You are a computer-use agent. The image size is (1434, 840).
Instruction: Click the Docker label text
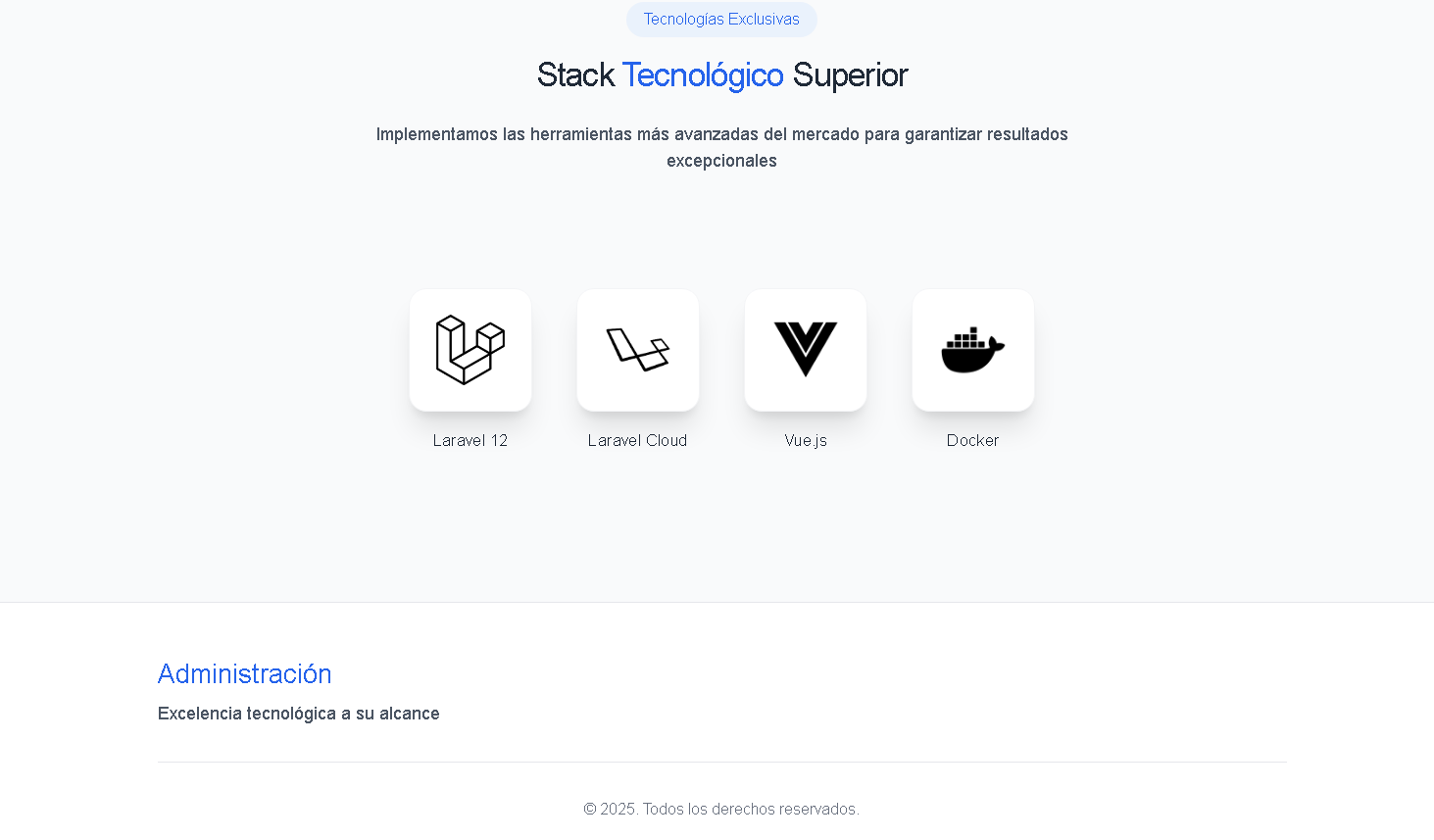point(972,440)
